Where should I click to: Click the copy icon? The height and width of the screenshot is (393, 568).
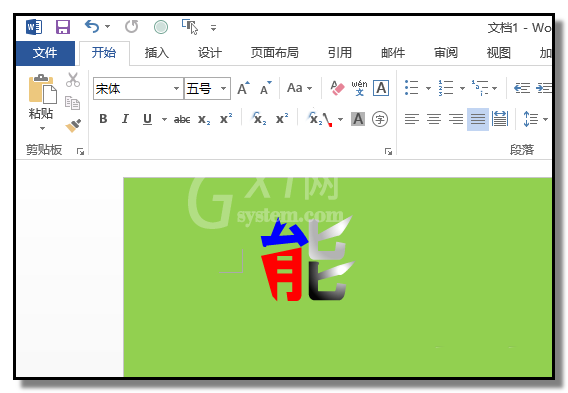(72, 103)
